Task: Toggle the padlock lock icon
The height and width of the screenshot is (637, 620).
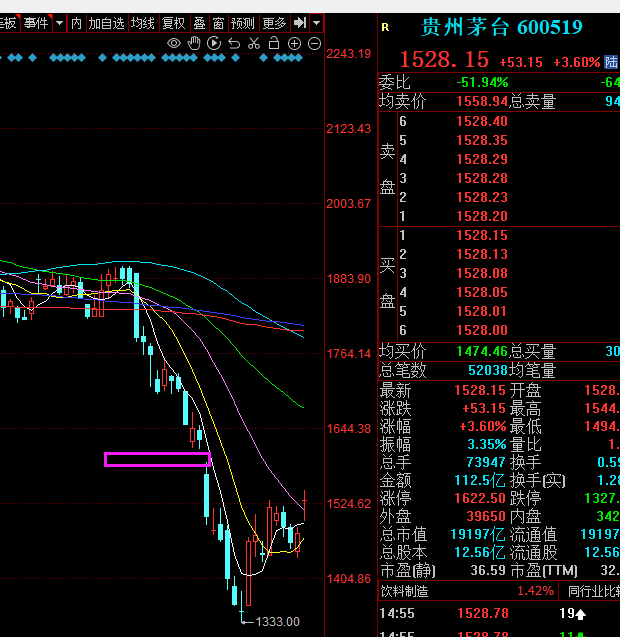Action: 274,43
